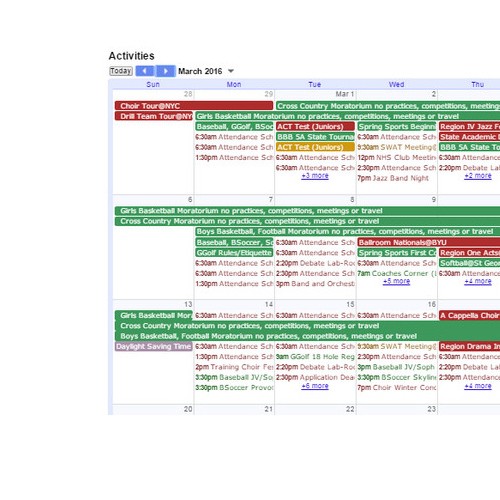Open the Spring Sports Beginning event
Viewport: 500px width, 500px height.
[397, 127]
